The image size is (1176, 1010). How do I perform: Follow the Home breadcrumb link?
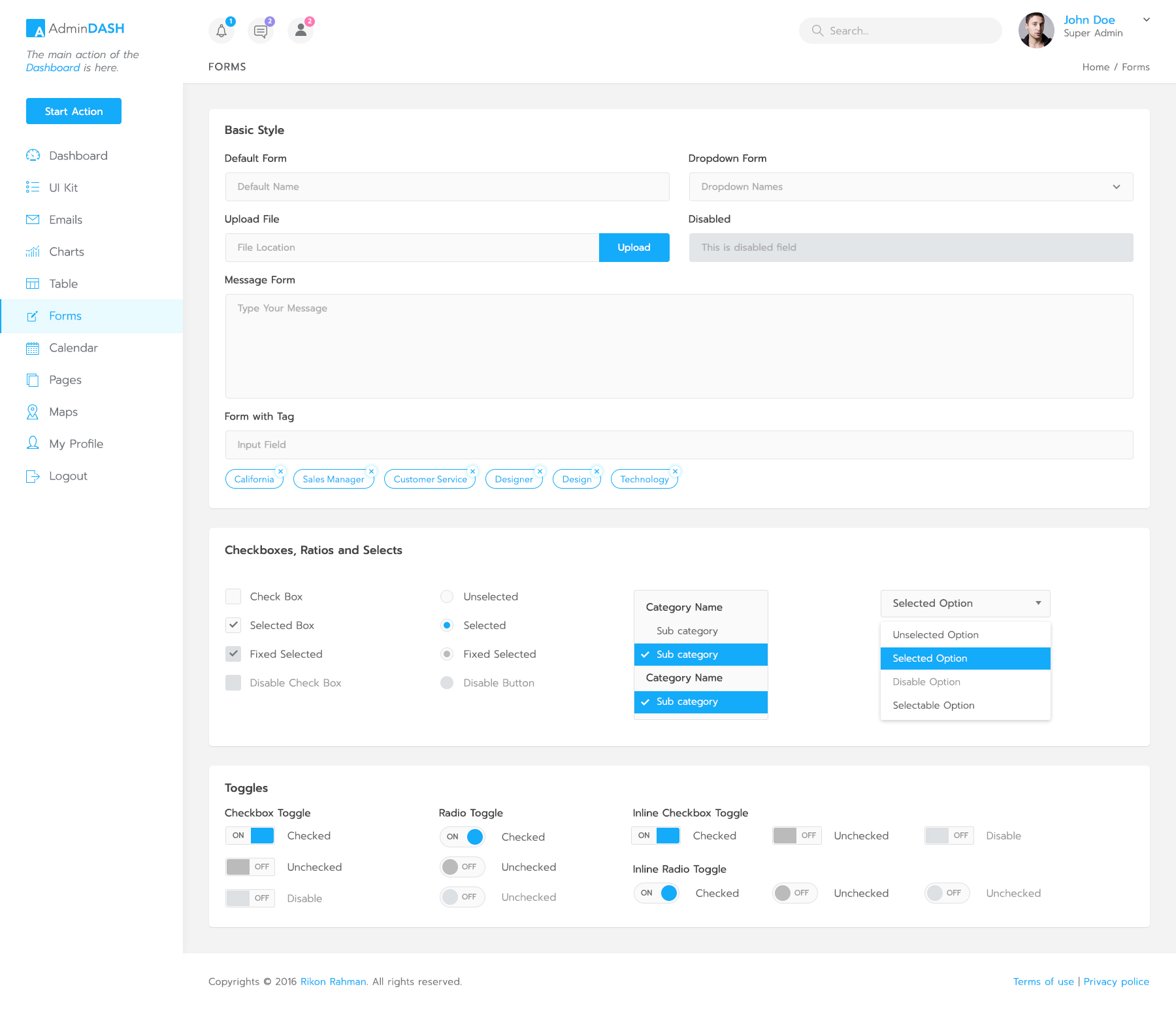[x=1096, y=67]
